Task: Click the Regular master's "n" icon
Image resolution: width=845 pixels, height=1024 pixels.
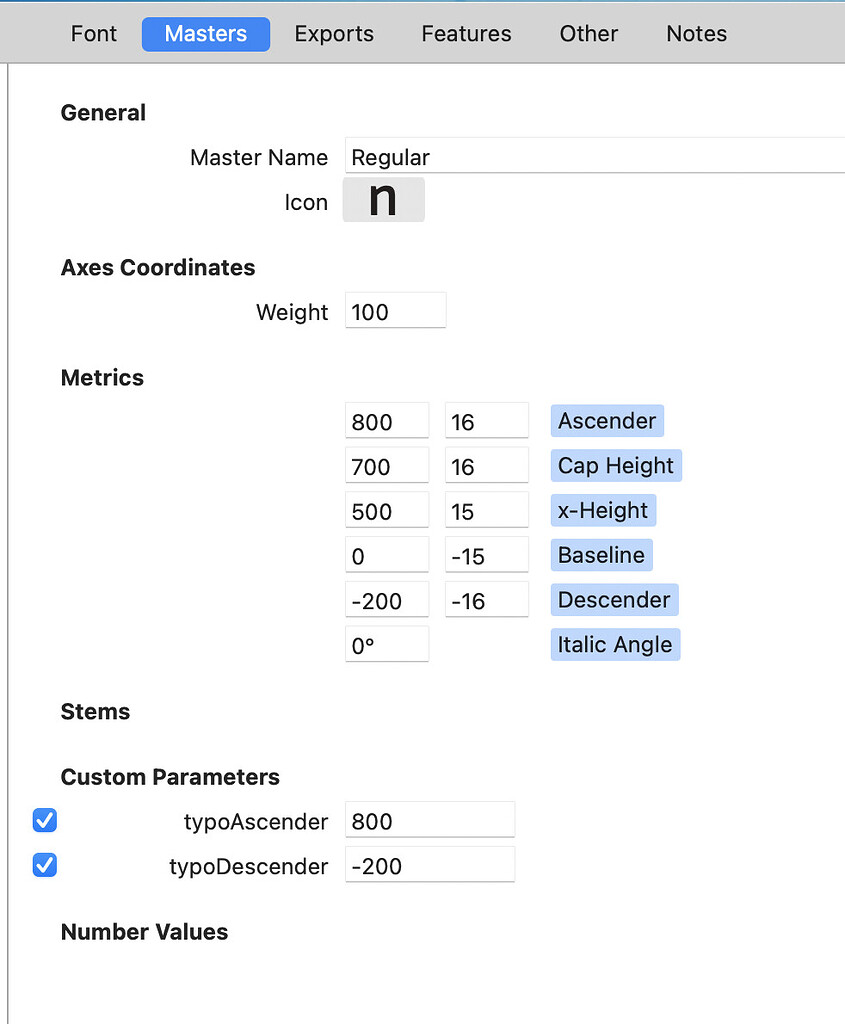Action: click(383, 199)
